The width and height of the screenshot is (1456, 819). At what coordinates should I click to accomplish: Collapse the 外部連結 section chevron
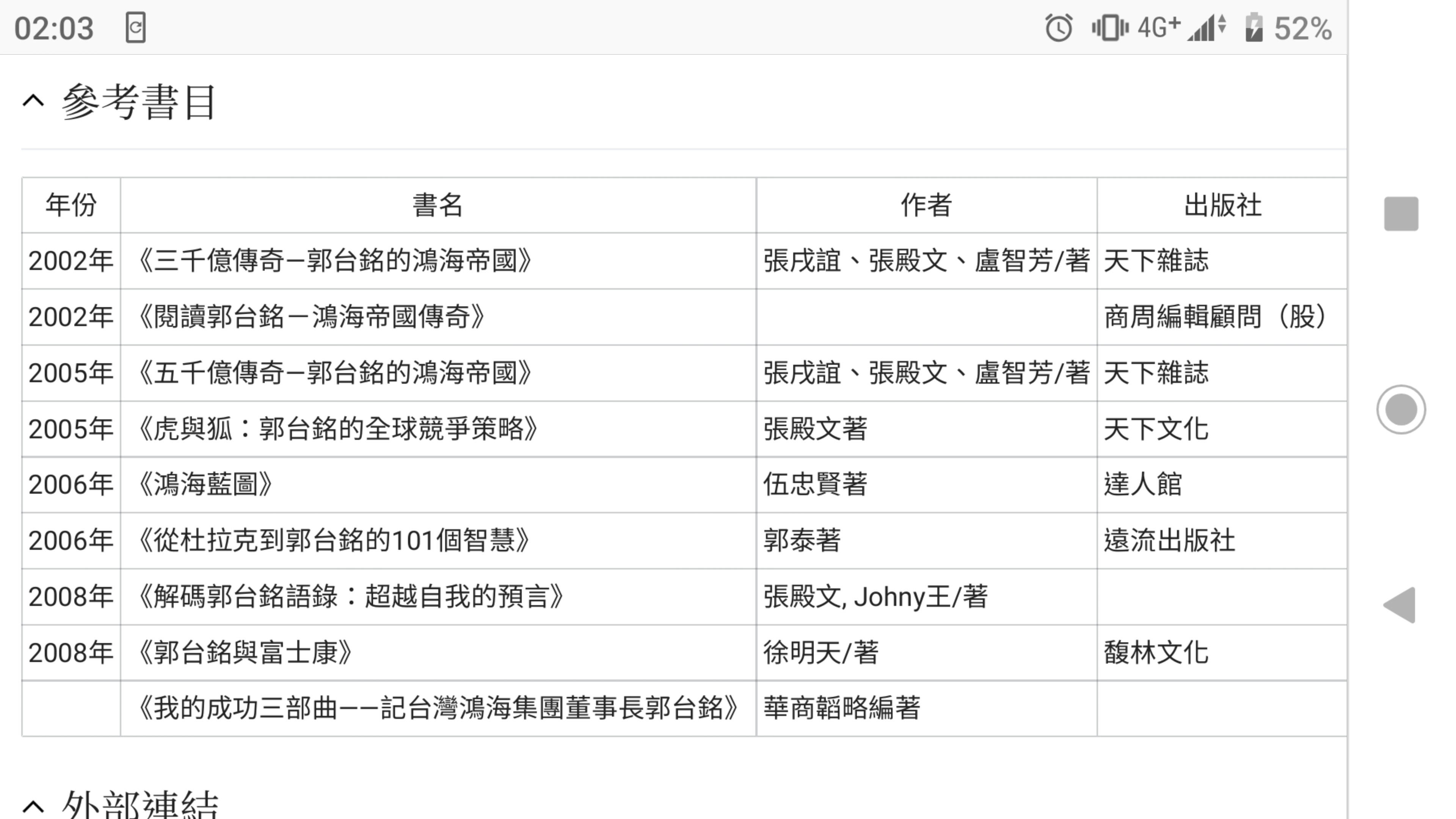[33, 806]
